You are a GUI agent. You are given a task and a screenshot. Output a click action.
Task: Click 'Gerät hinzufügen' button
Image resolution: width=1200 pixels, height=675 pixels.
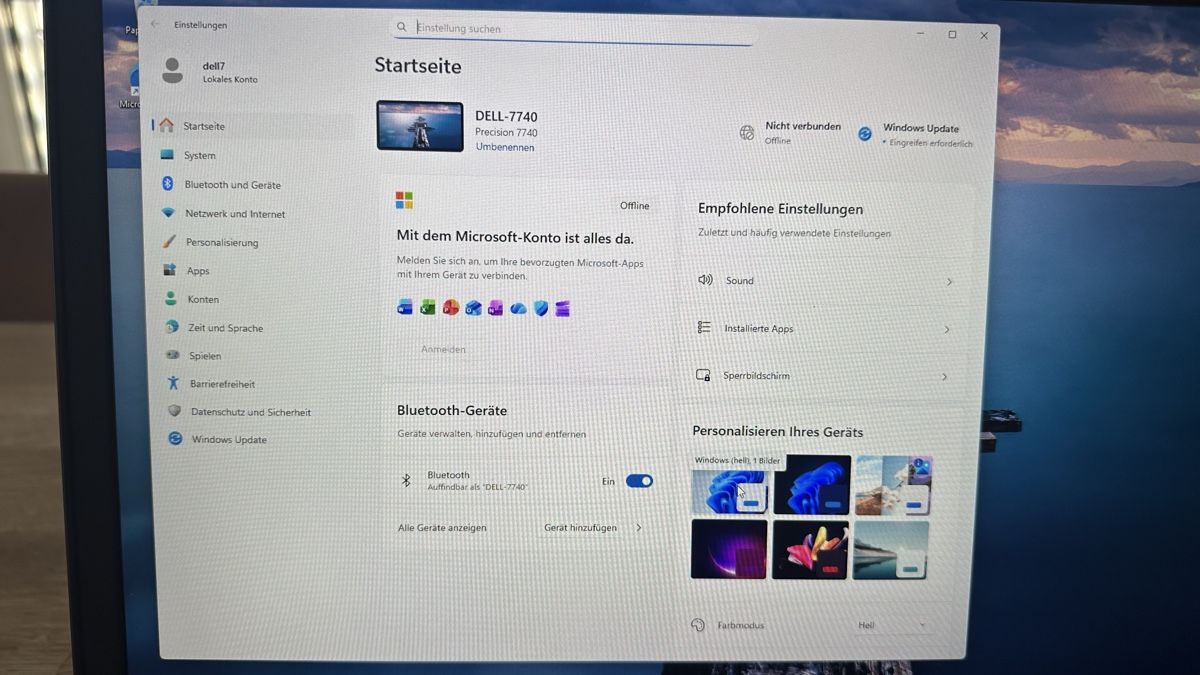tap(580, 527)
